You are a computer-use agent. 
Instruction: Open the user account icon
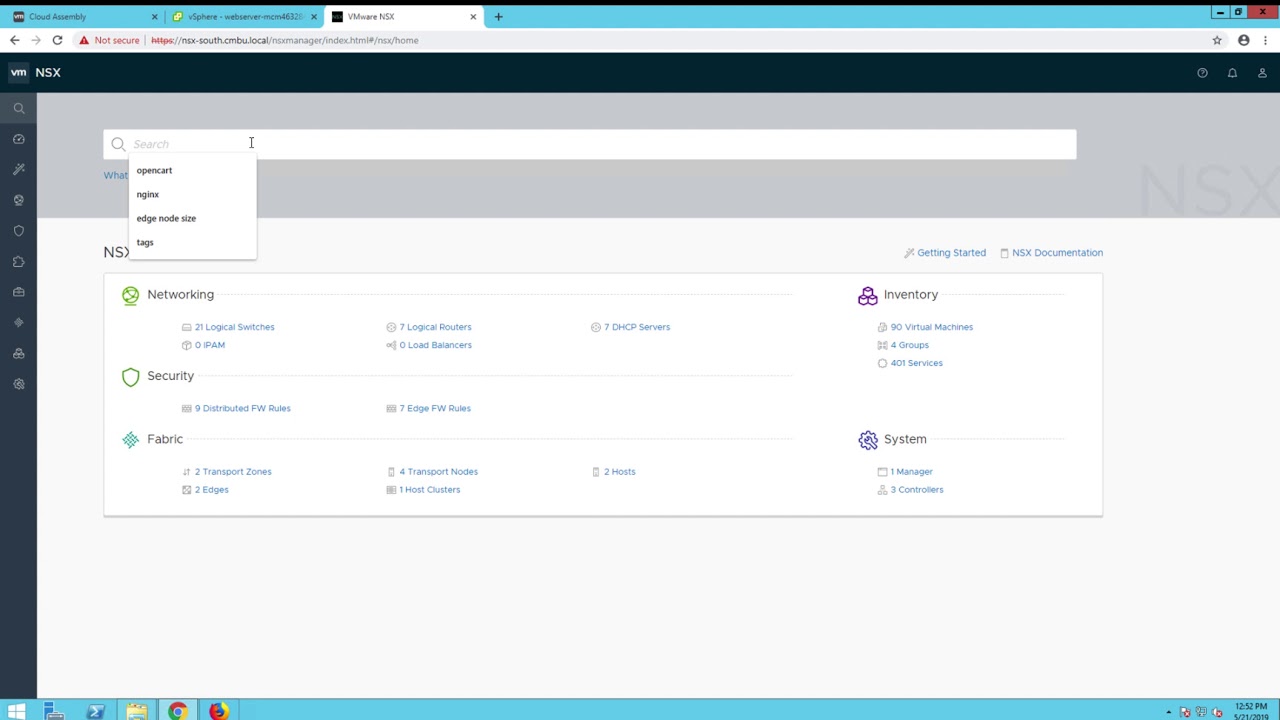(x=1262, y=73)
